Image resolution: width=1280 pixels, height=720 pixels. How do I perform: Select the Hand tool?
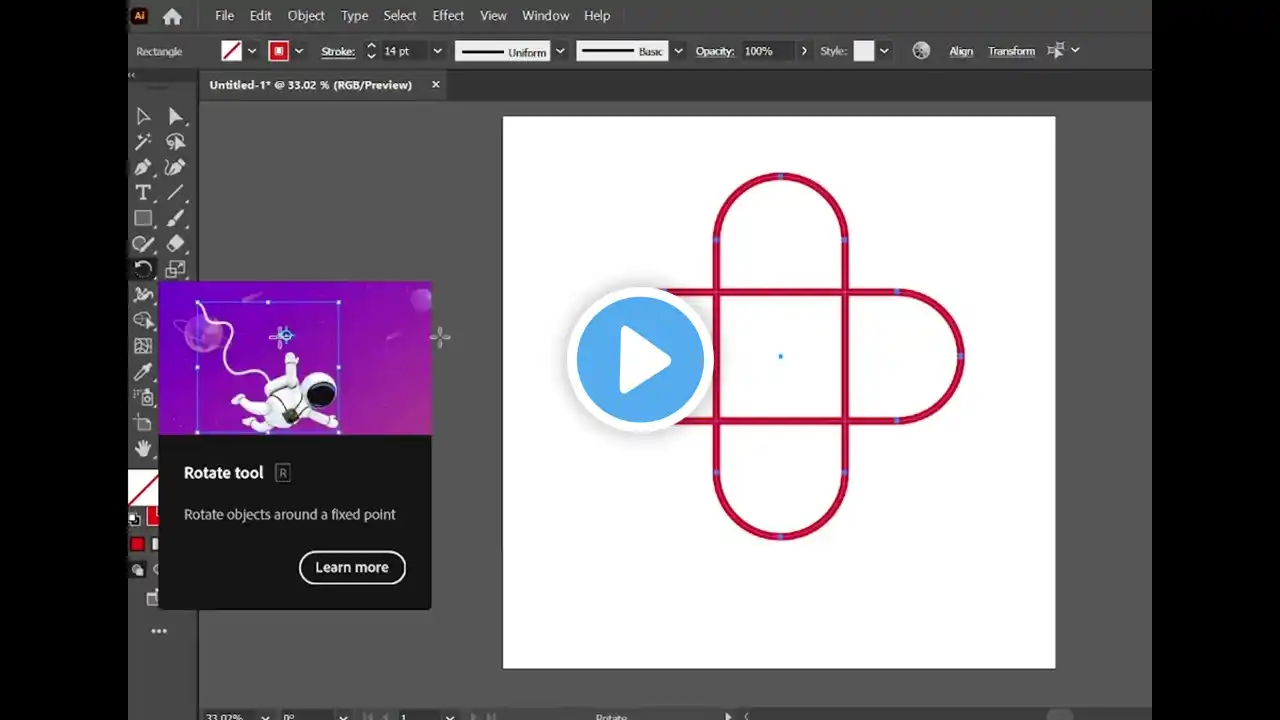point(143,449)
